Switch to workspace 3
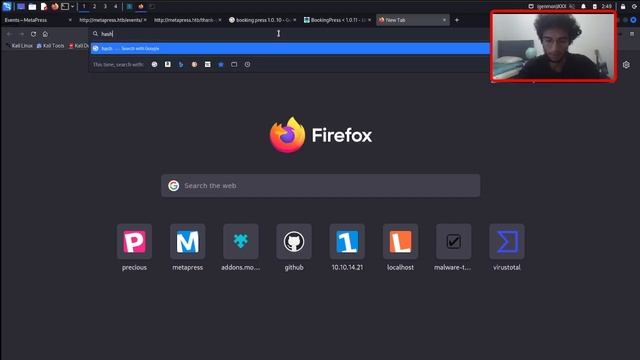Viewport: 640px width, 360px height. coord(105,7)
